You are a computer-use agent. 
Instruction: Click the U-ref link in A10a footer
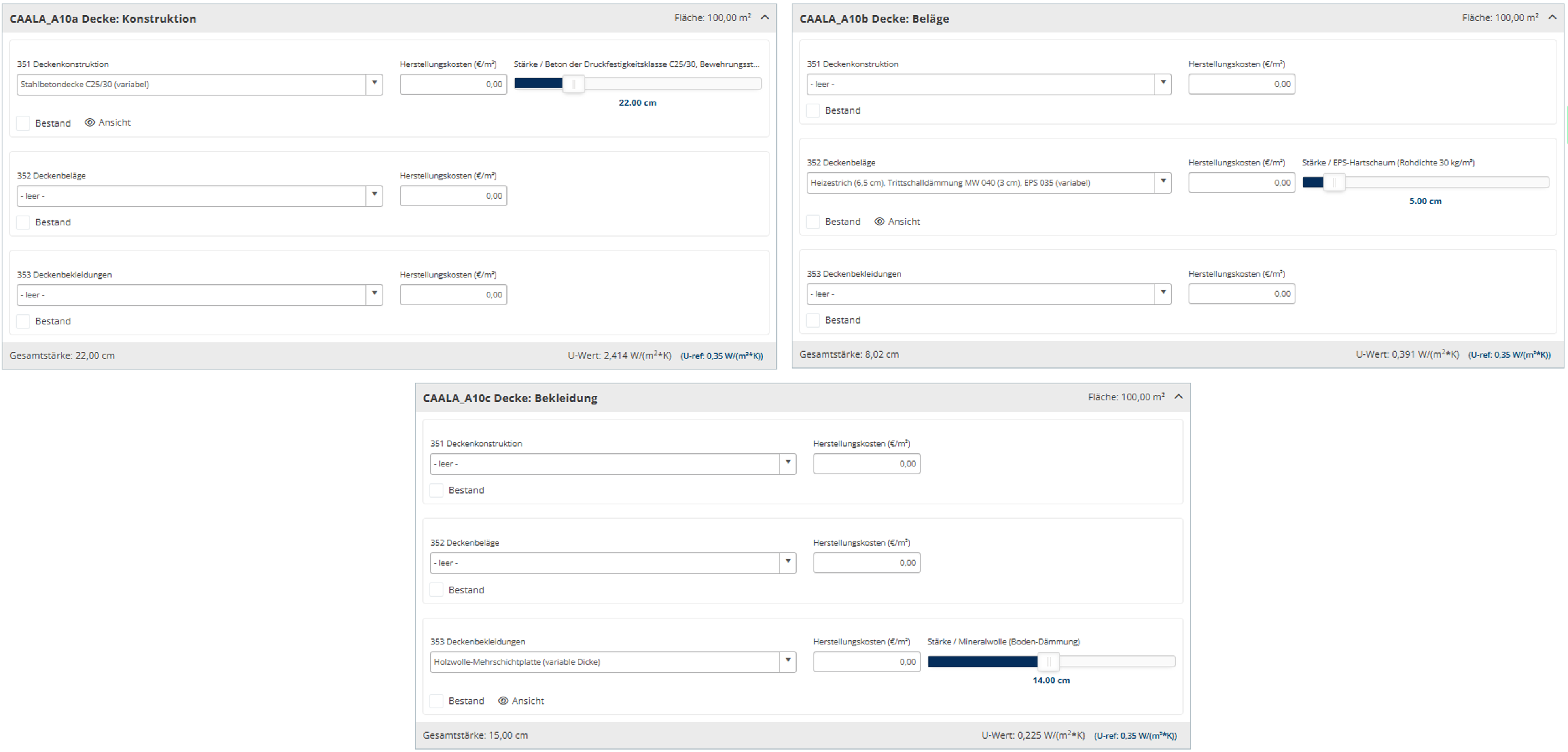722,356
